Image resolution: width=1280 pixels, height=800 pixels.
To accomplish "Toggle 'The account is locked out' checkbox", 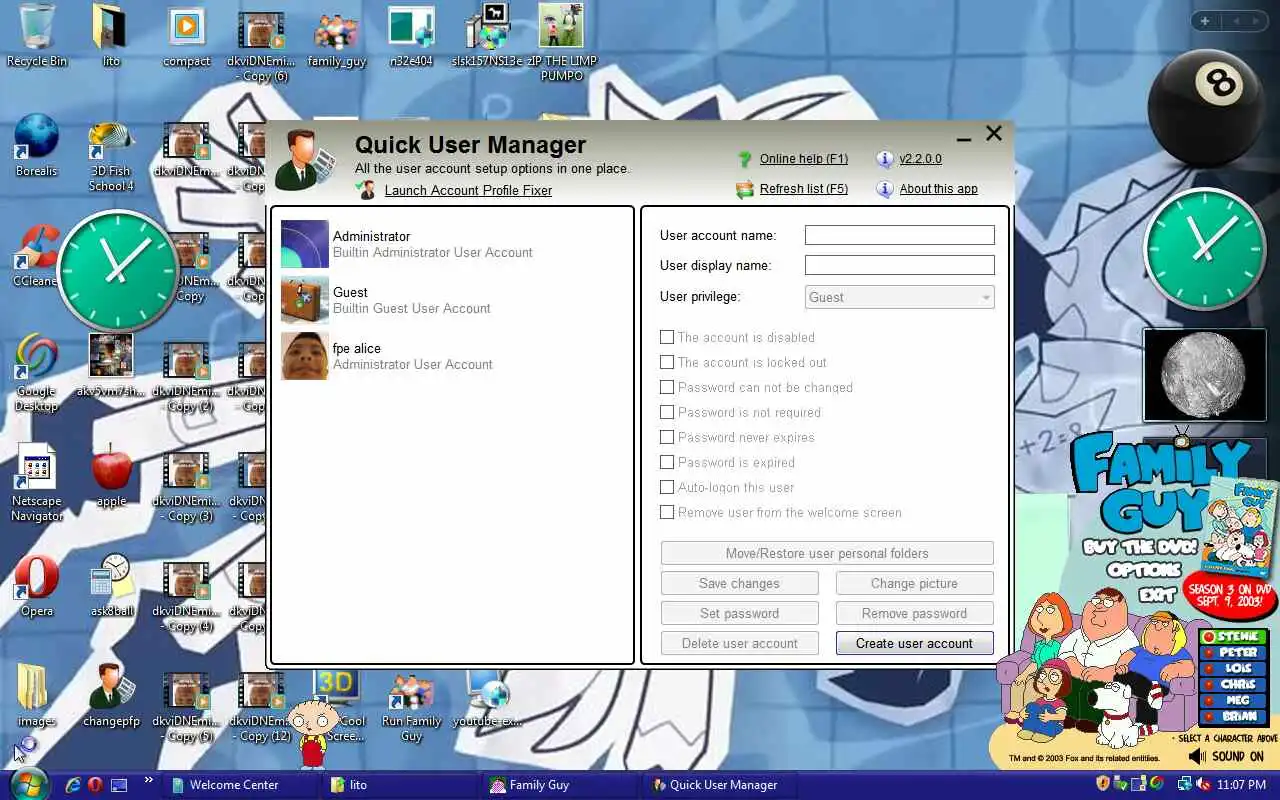I will point(667,363).
